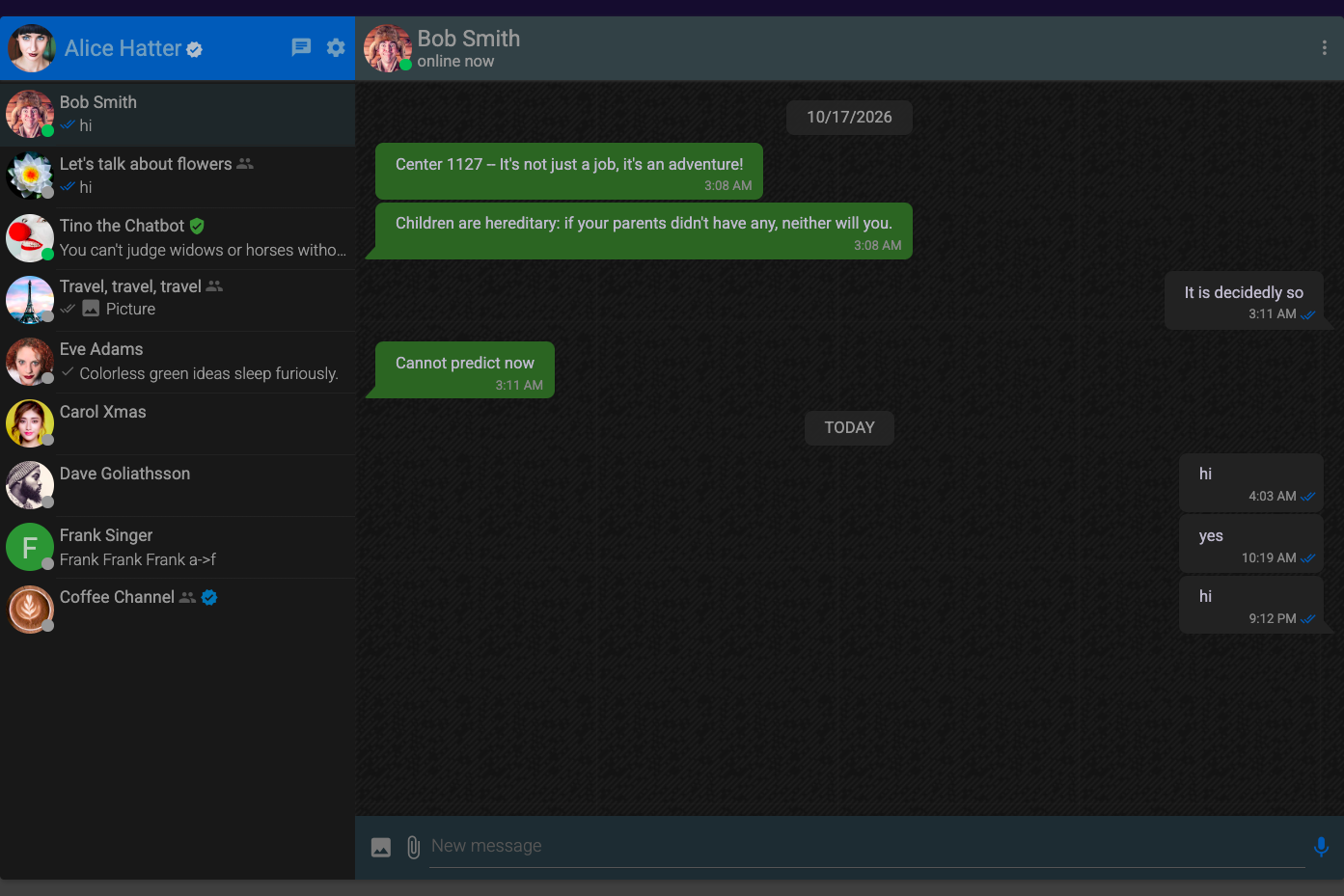The height and width of the screenshot is (896, 1344).
Task: Click read receipt ticks on 'It is decidedly so'
Action: 1308,314
